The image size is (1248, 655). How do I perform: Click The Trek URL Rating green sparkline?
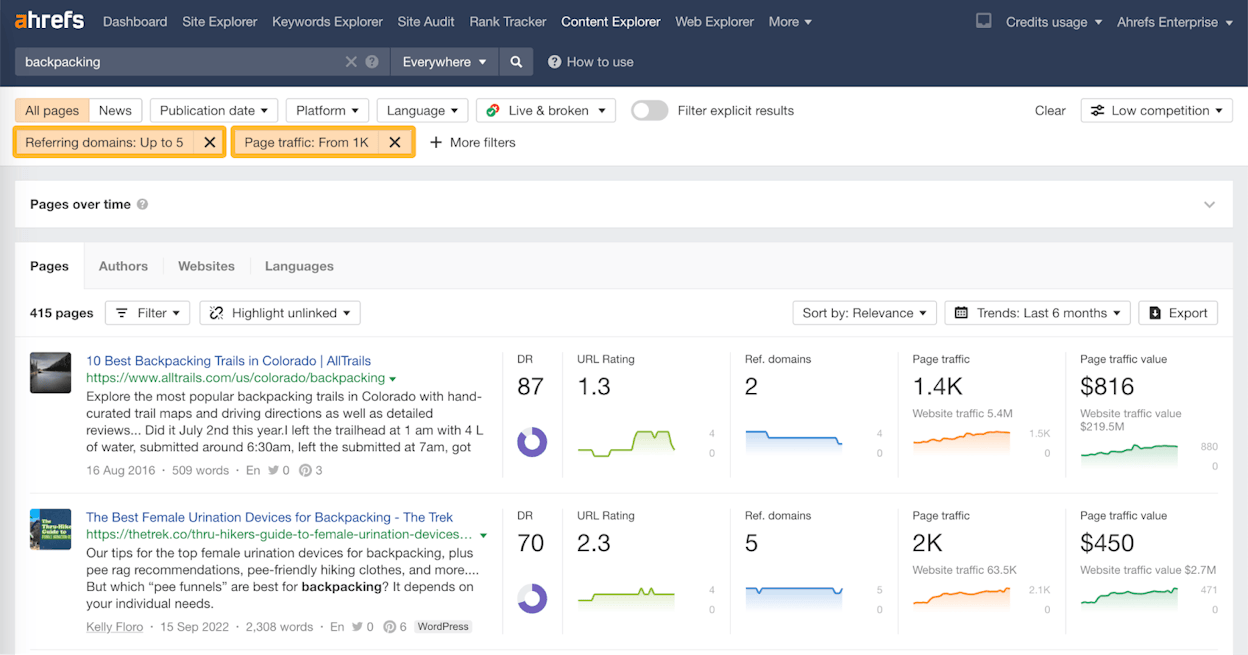[626, 597]
